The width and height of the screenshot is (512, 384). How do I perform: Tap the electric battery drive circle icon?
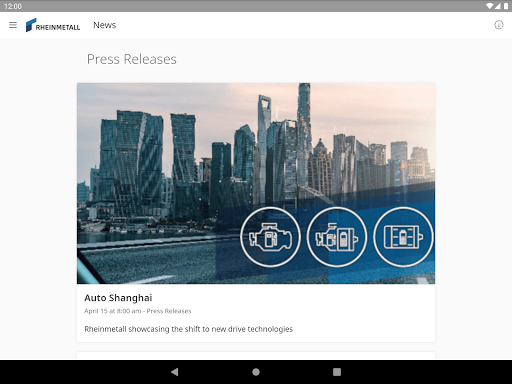(x=403, y=237)
